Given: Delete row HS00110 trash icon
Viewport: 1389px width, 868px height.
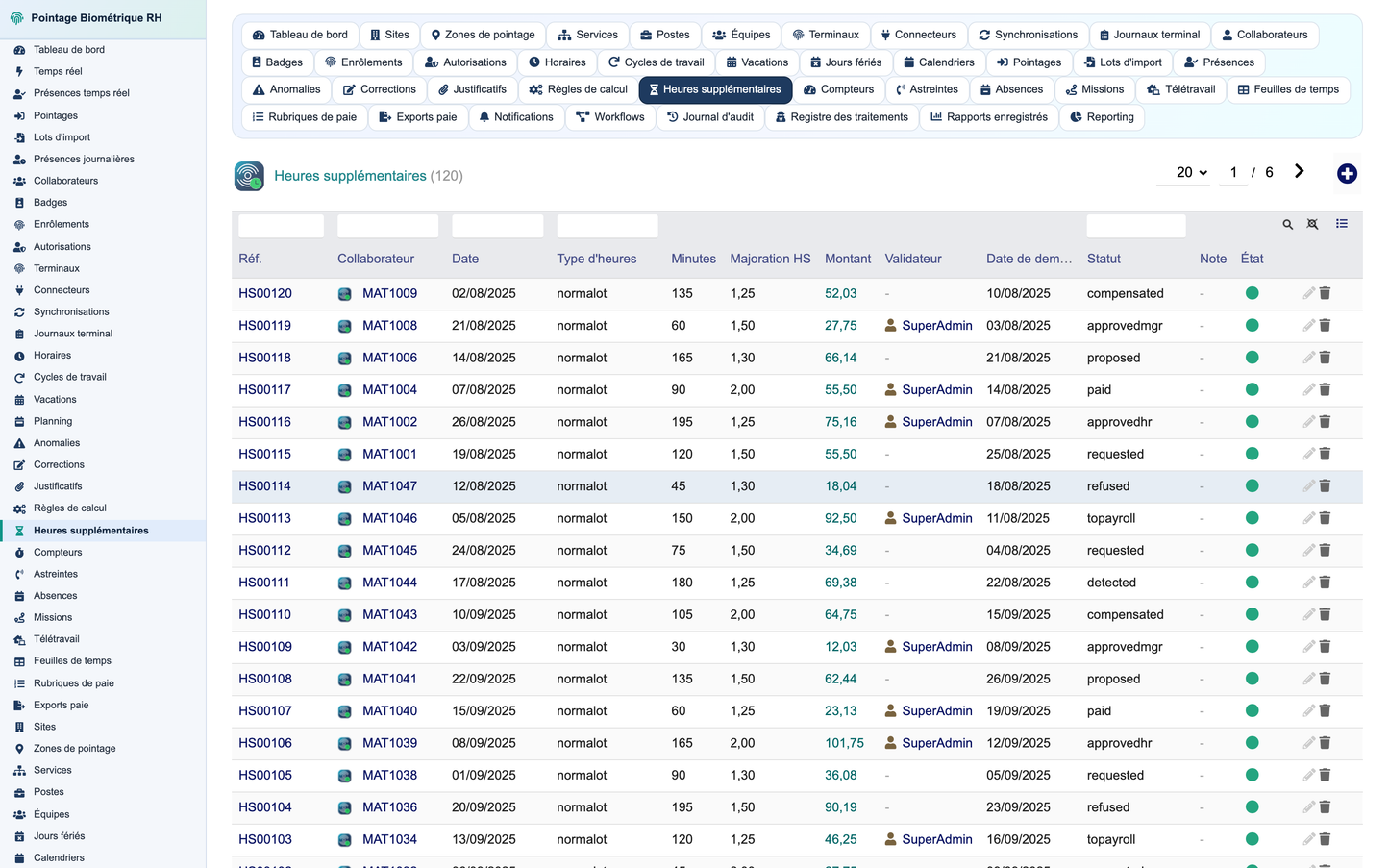Looking at the screenshot, I should click(1325, 614).
